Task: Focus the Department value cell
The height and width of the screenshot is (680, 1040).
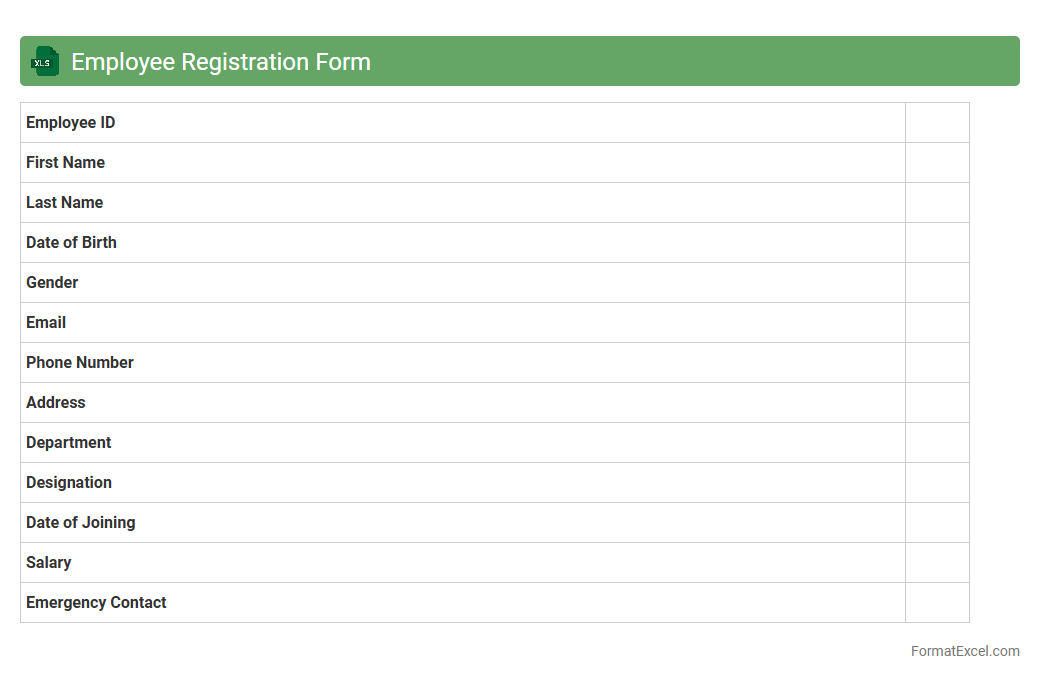Action: pos(937,443)
